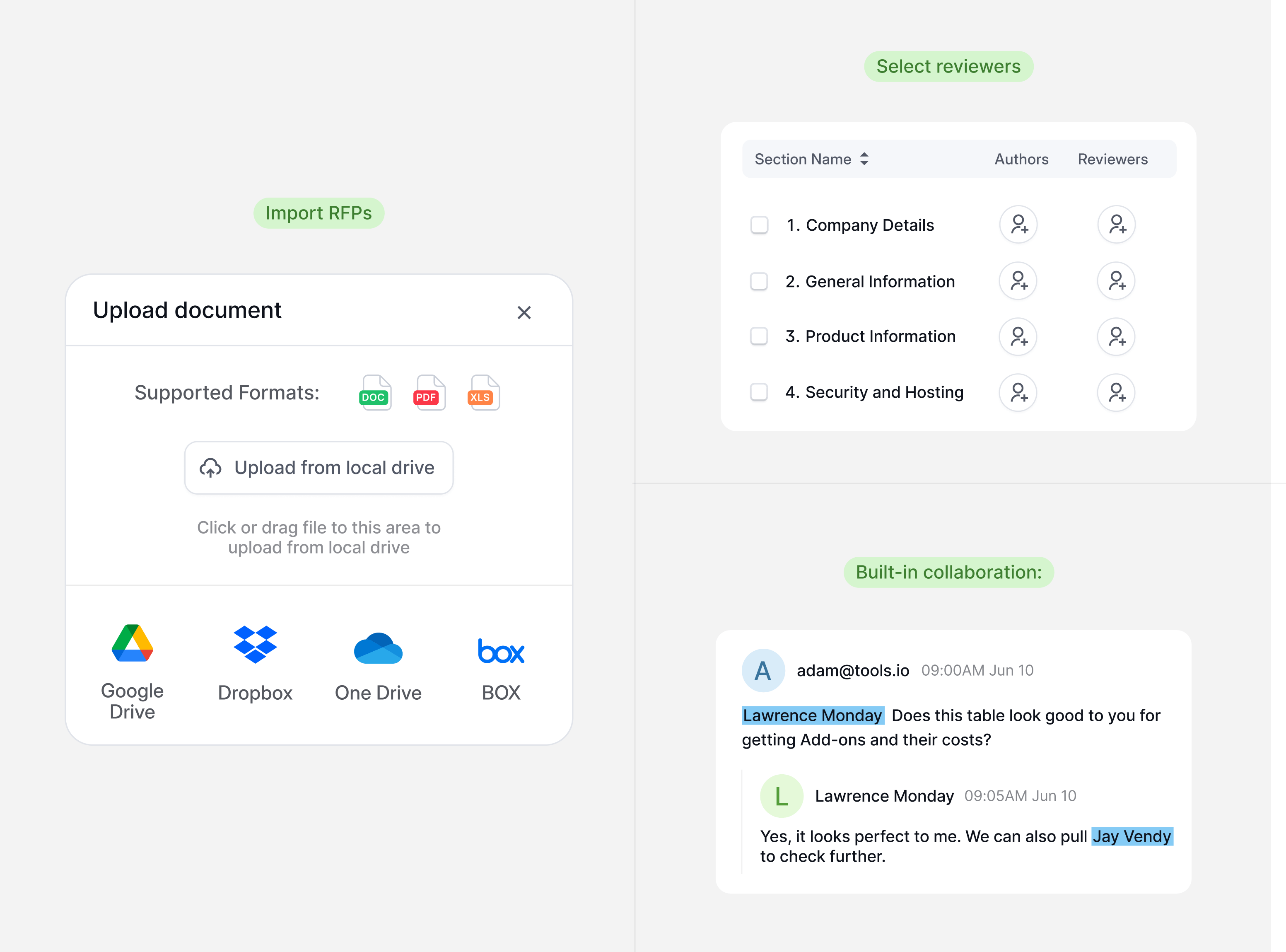Image resolution: width=1286 pixels, height=952 pixels.
Task: Click the PDF format icon
Action: (429, 393)
